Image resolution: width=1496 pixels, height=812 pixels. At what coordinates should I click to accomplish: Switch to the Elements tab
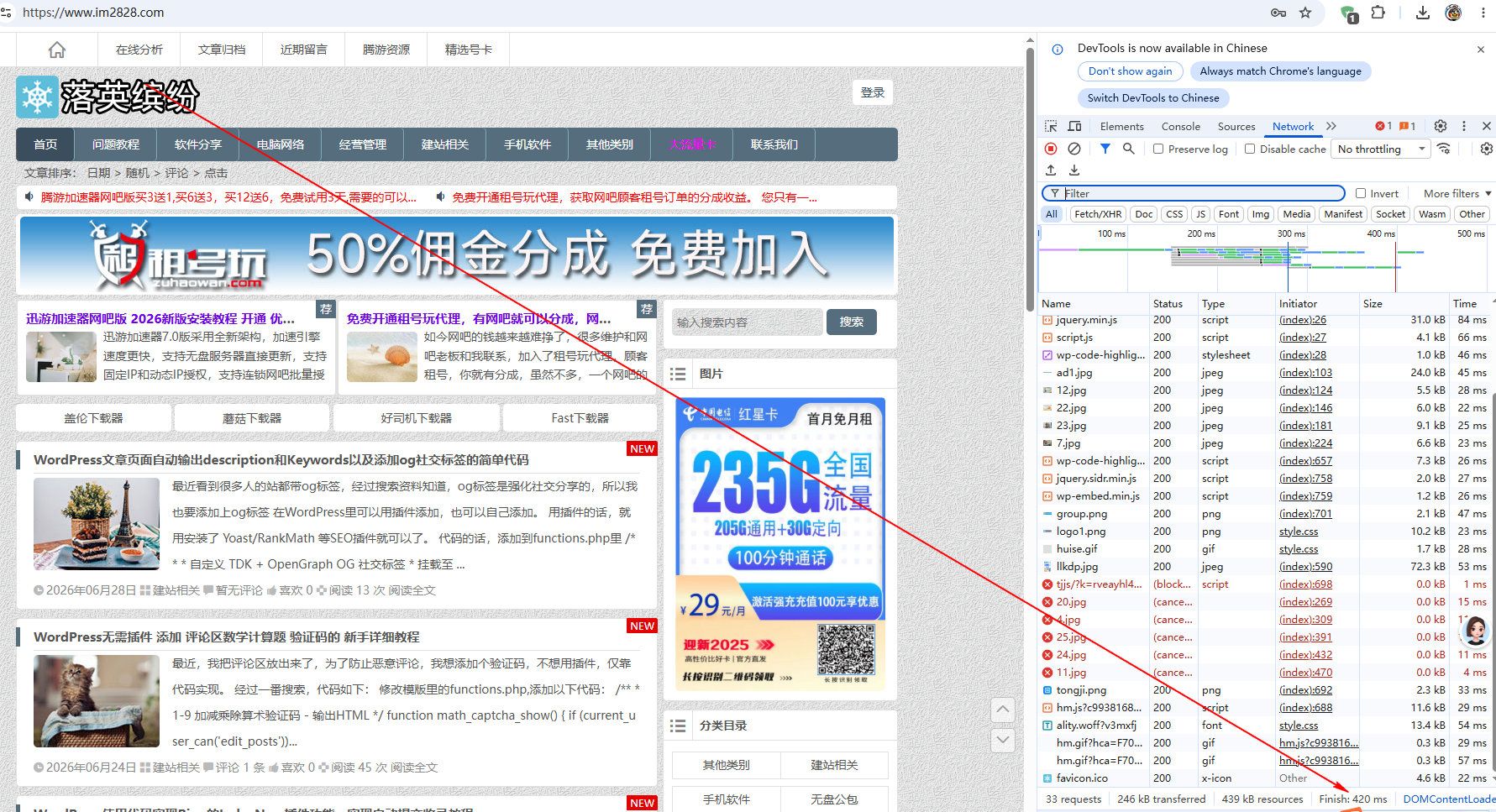(x=1121, y=126)
